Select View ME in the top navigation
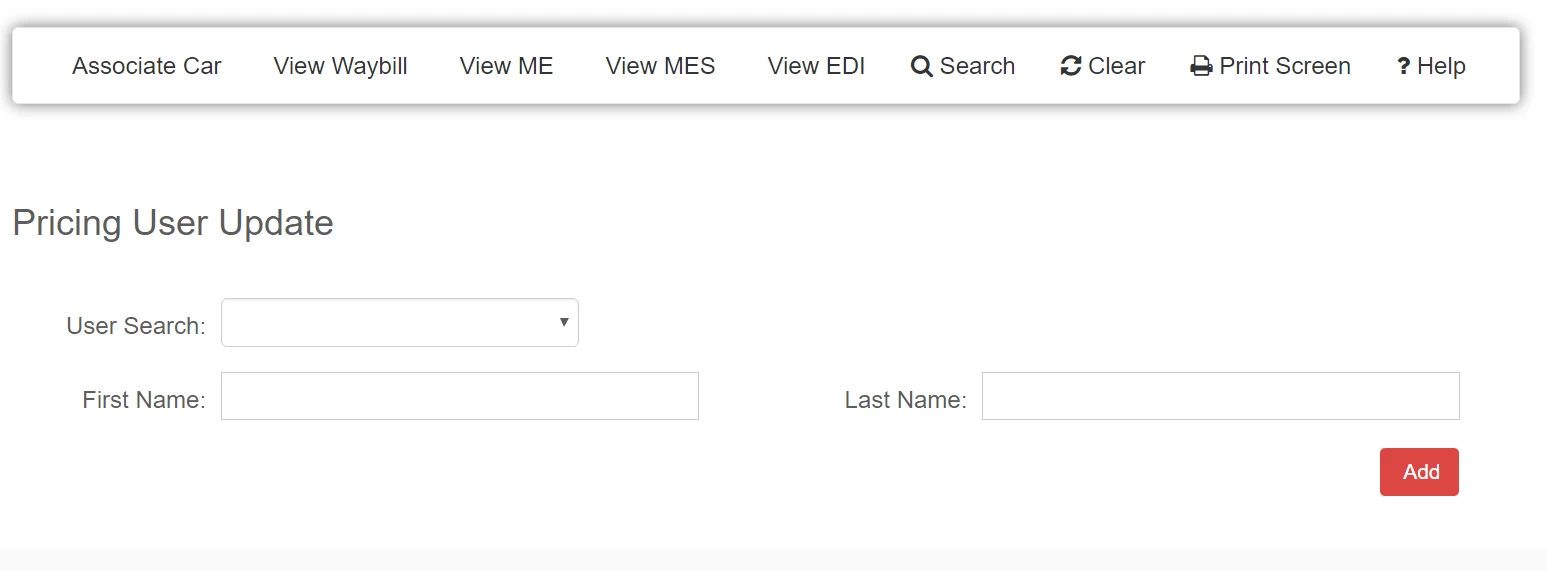This screenshot has height=570, width=1547. click(x=507, y=66)
